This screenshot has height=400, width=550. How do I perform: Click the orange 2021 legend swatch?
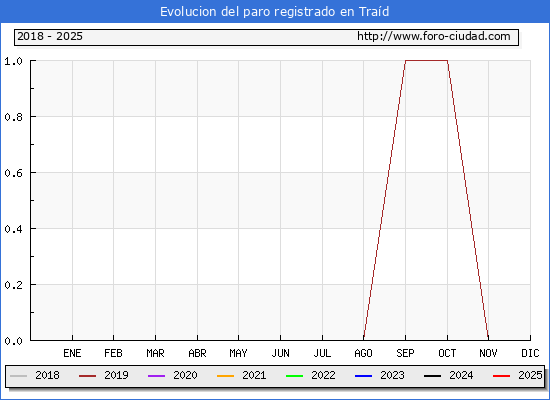pyautogui.click(x=226, y=376)
